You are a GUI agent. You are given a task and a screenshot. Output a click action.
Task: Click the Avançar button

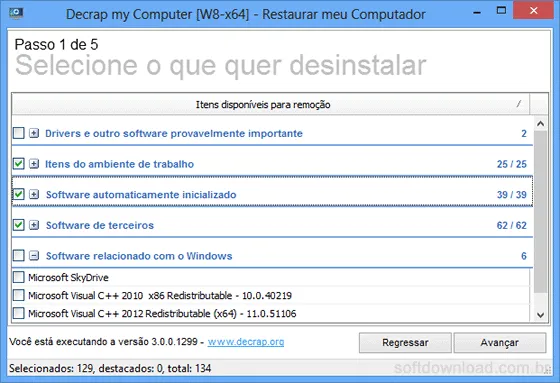pyautogui.click(x=500, y=343)
